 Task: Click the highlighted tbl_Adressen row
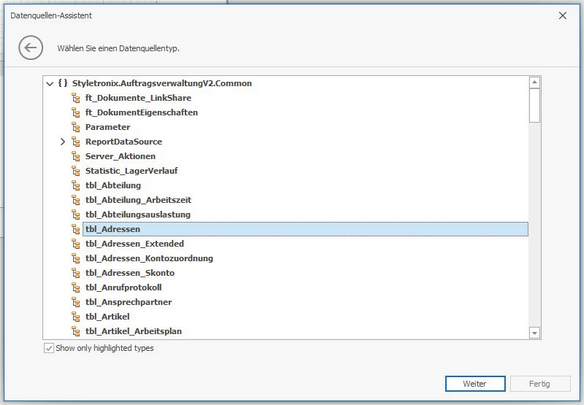click(305, 229)
